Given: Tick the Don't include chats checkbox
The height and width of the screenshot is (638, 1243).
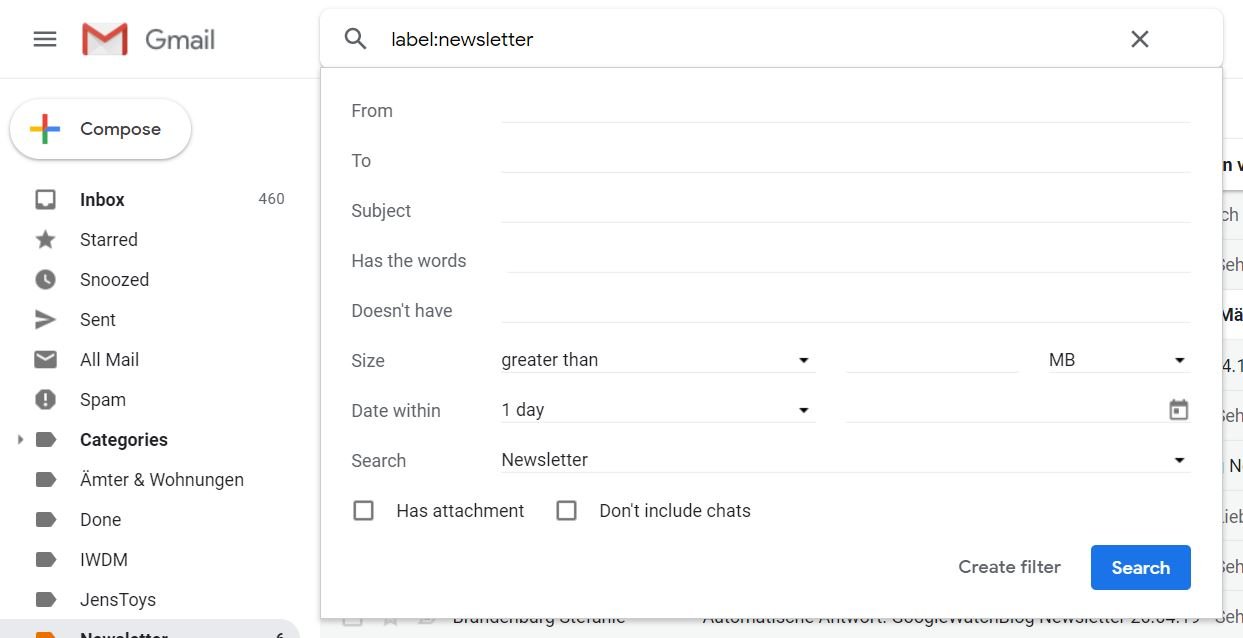Looking at the screenshot, I should pos(567,511).
